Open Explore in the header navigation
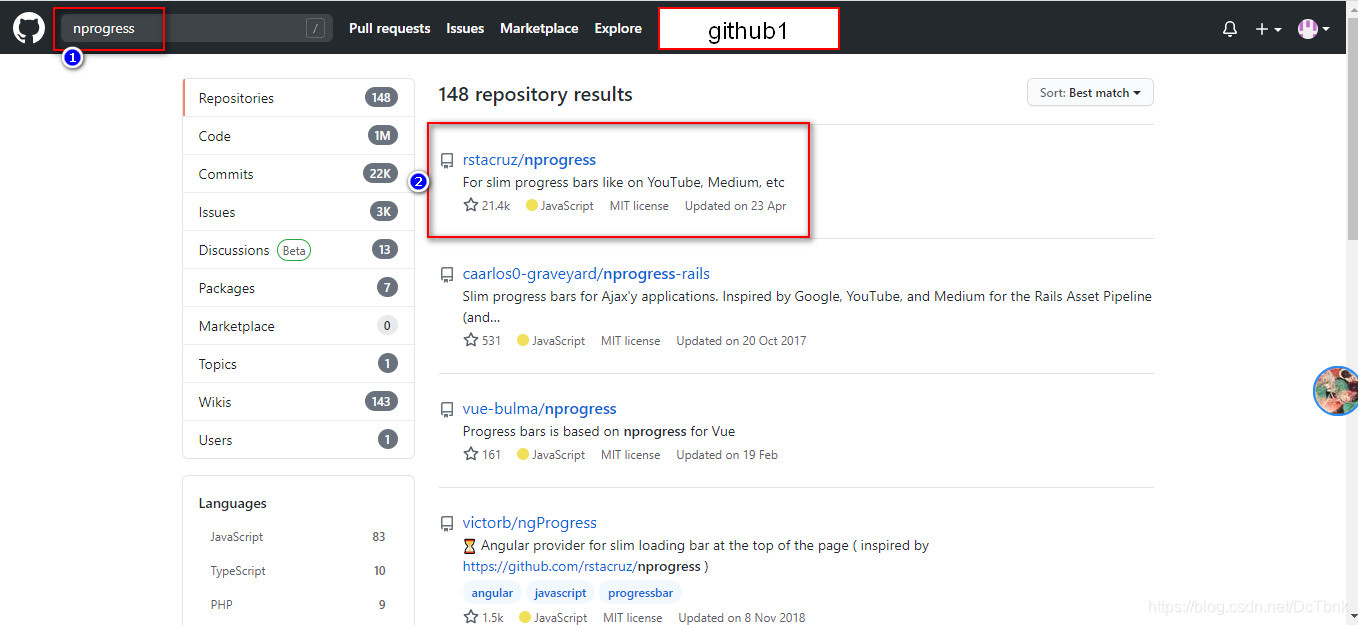This screenshot has height=625, width=1358. pos(618,29)
